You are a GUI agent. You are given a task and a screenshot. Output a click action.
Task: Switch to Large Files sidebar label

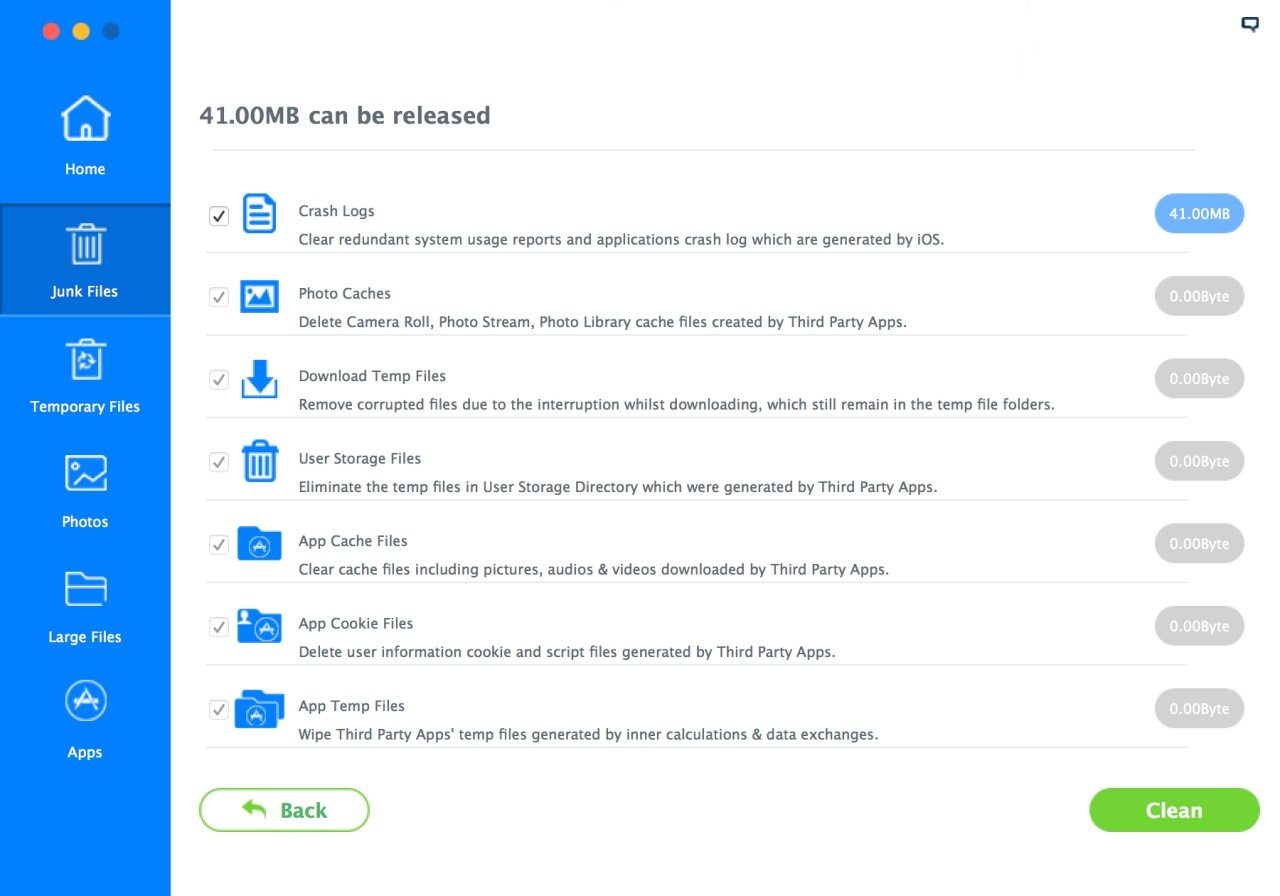click(x=85, y=636)
